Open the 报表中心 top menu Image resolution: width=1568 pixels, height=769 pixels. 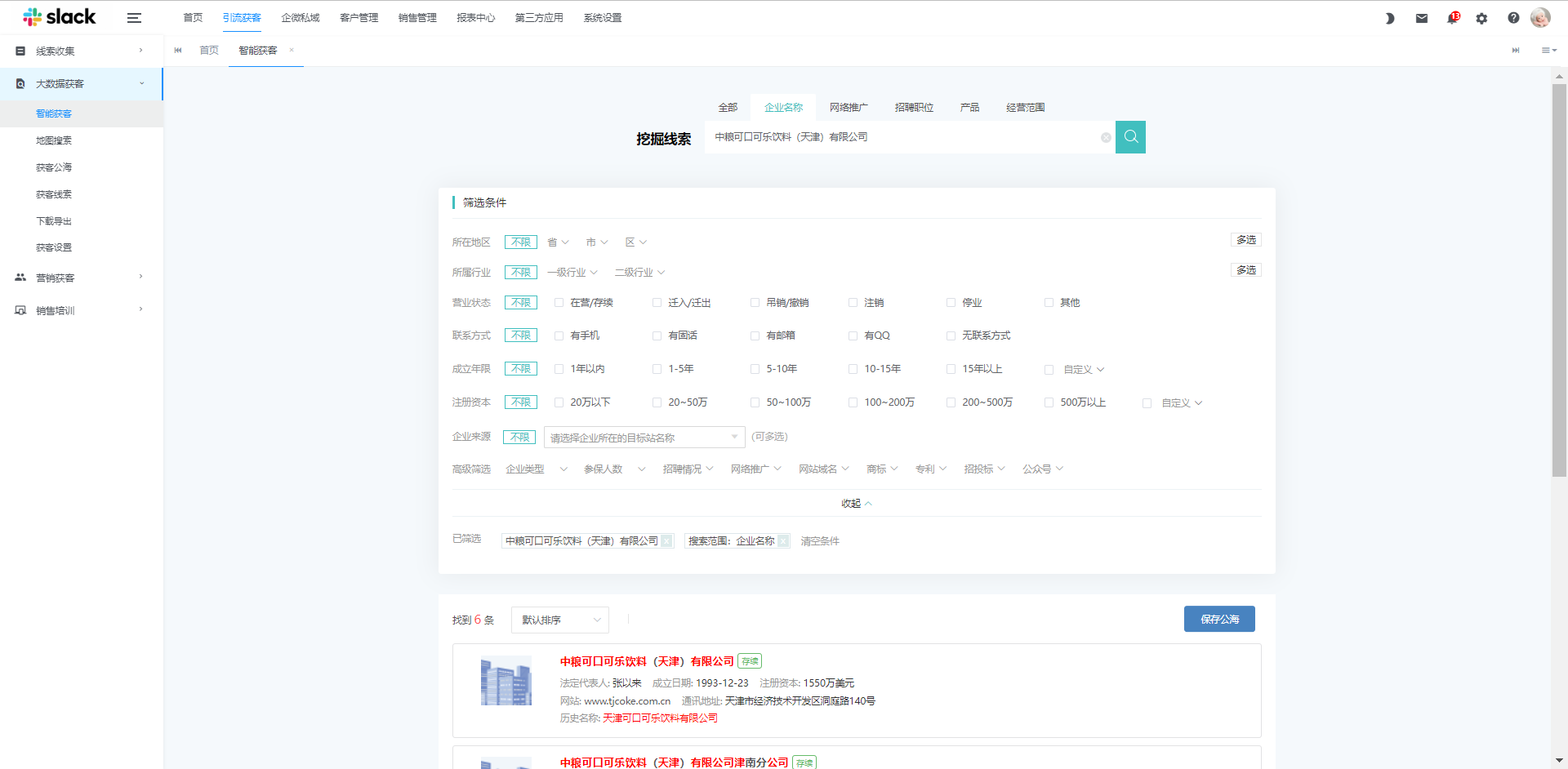(x=476, y=18)
